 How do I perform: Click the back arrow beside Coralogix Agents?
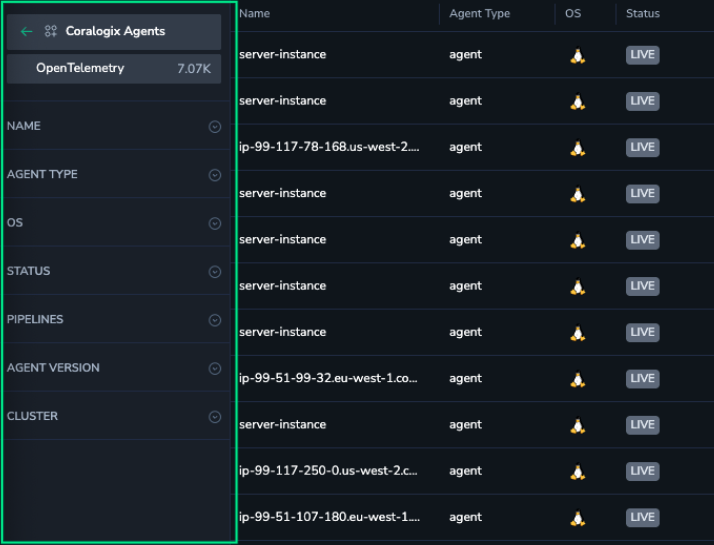click(x=26, y=32)
